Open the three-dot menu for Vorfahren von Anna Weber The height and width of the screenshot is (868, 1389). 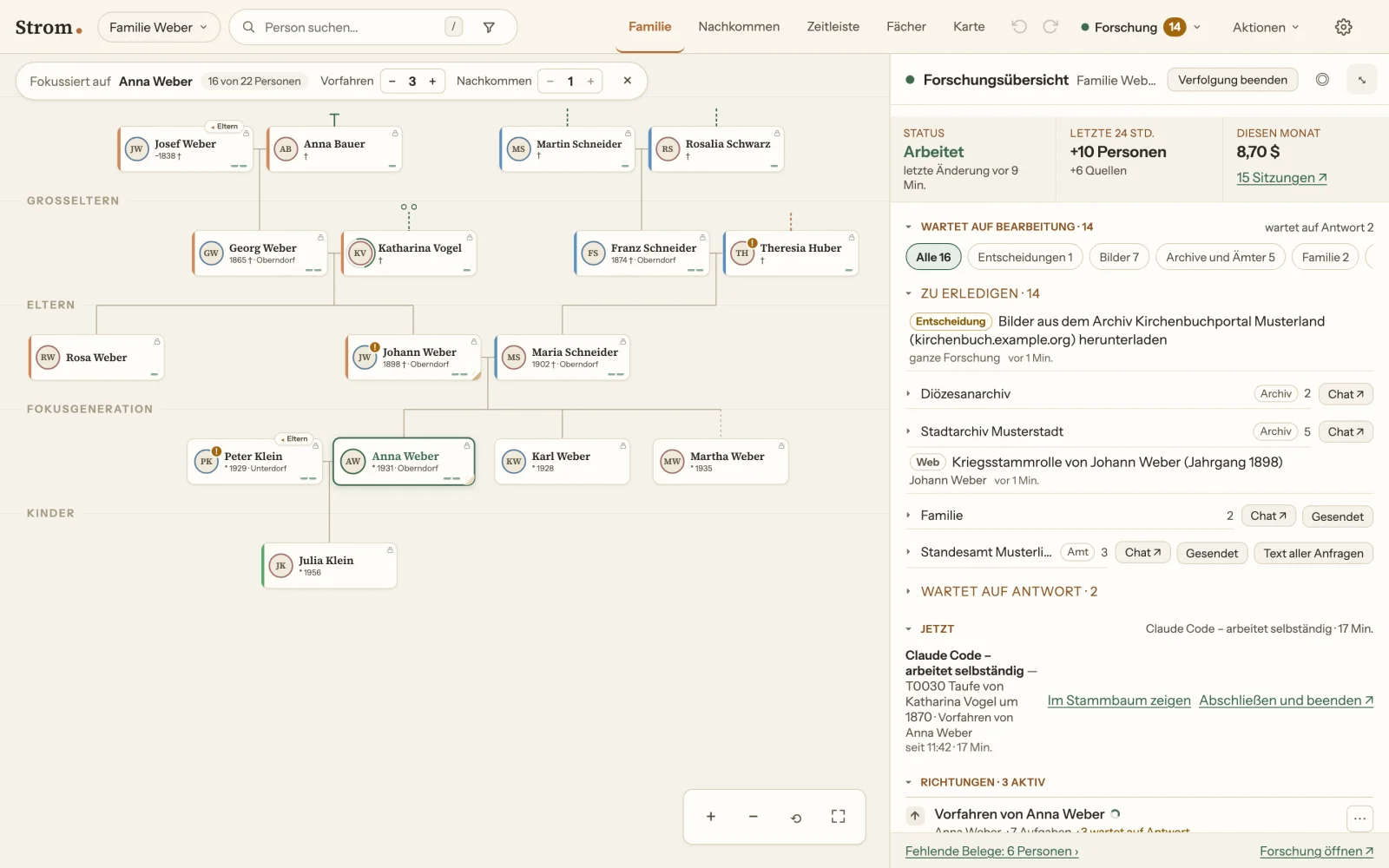(1359, 818)
